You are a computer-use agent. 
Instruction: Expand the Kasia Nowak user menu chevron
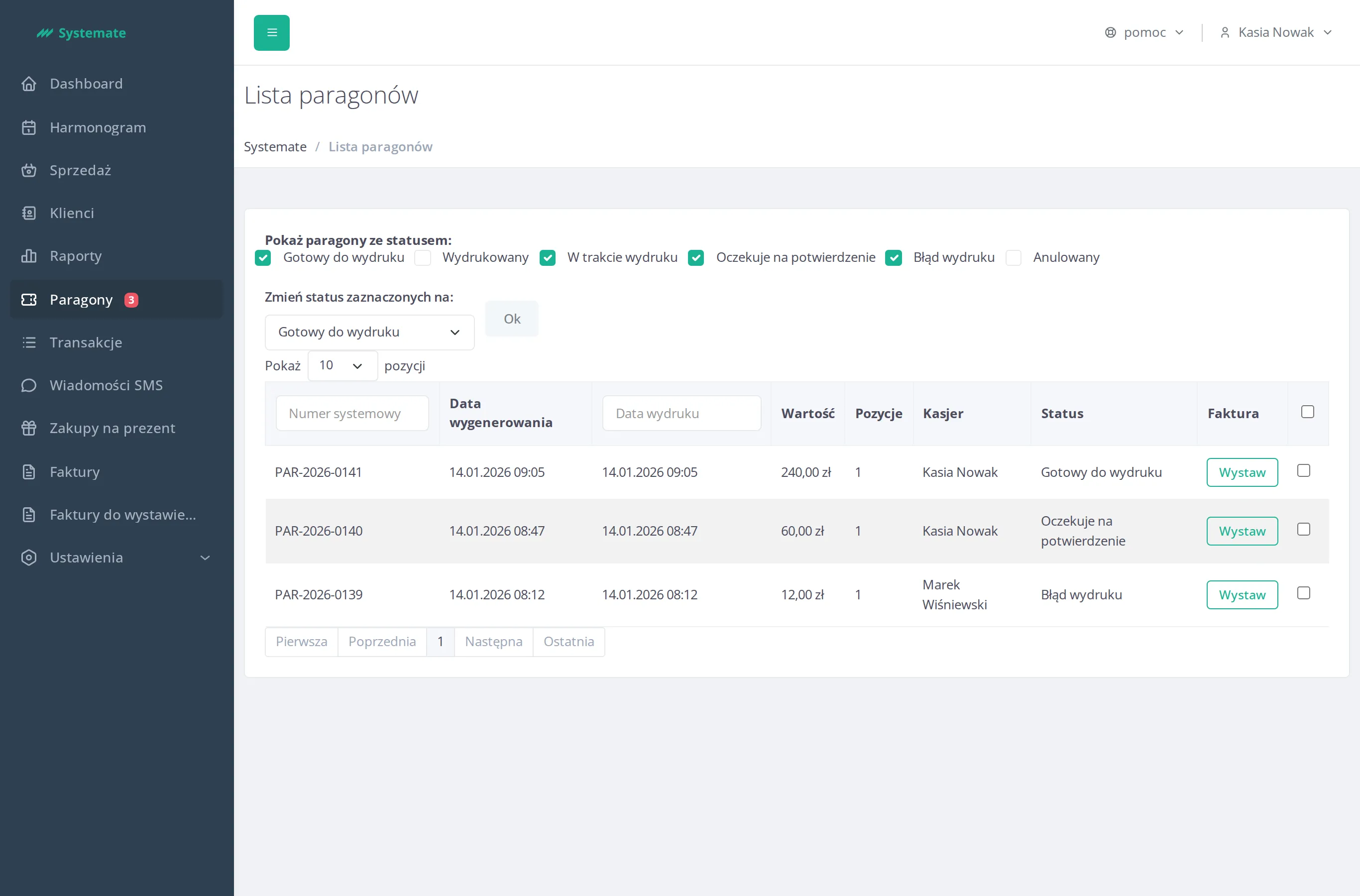[1328, 32]
